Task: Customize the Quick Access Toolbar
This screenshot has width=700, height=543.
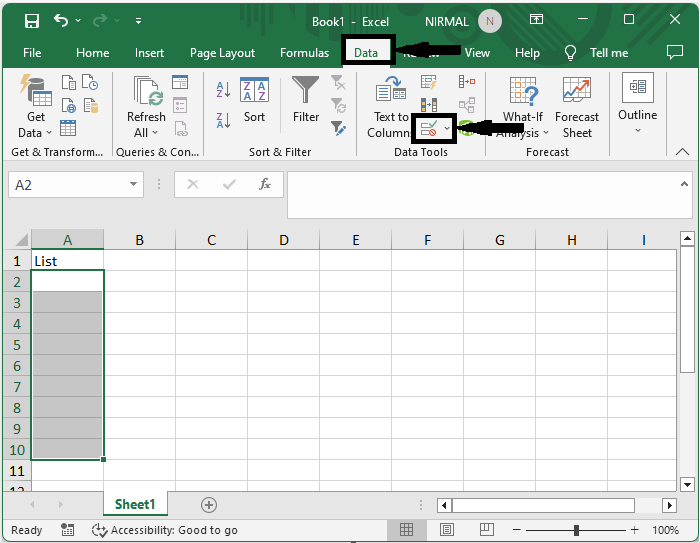Action: click(x=138, y=21)
